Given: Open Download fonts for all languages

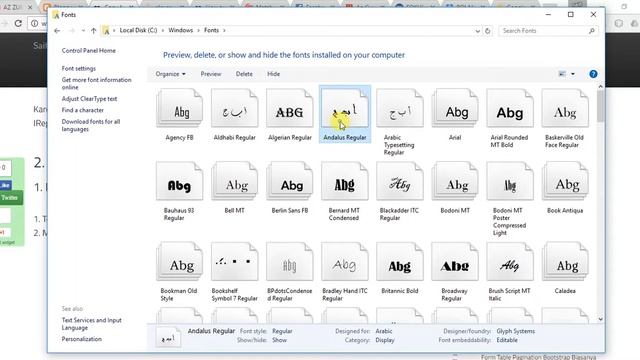Looking at the screenshot, I should pyautogui.click(x=91, y=125).
